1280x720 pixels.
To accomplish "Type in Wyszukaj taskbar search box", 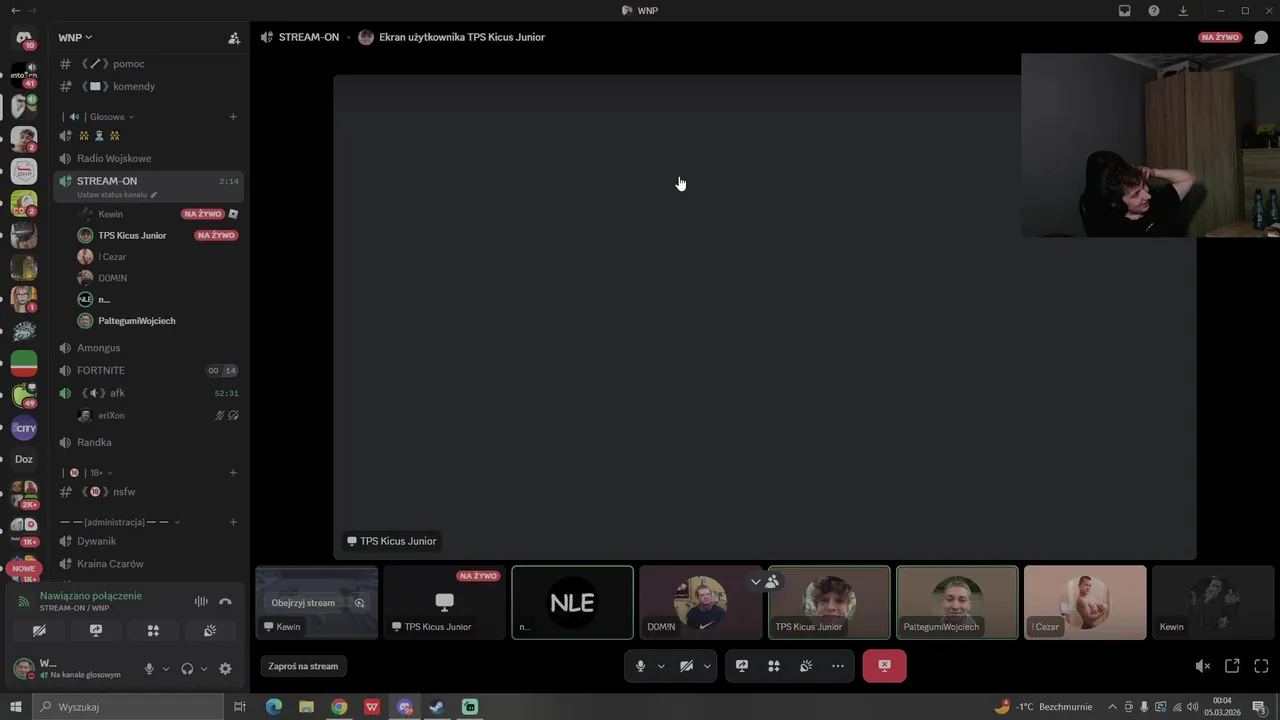I will click(x=126, y=707).
